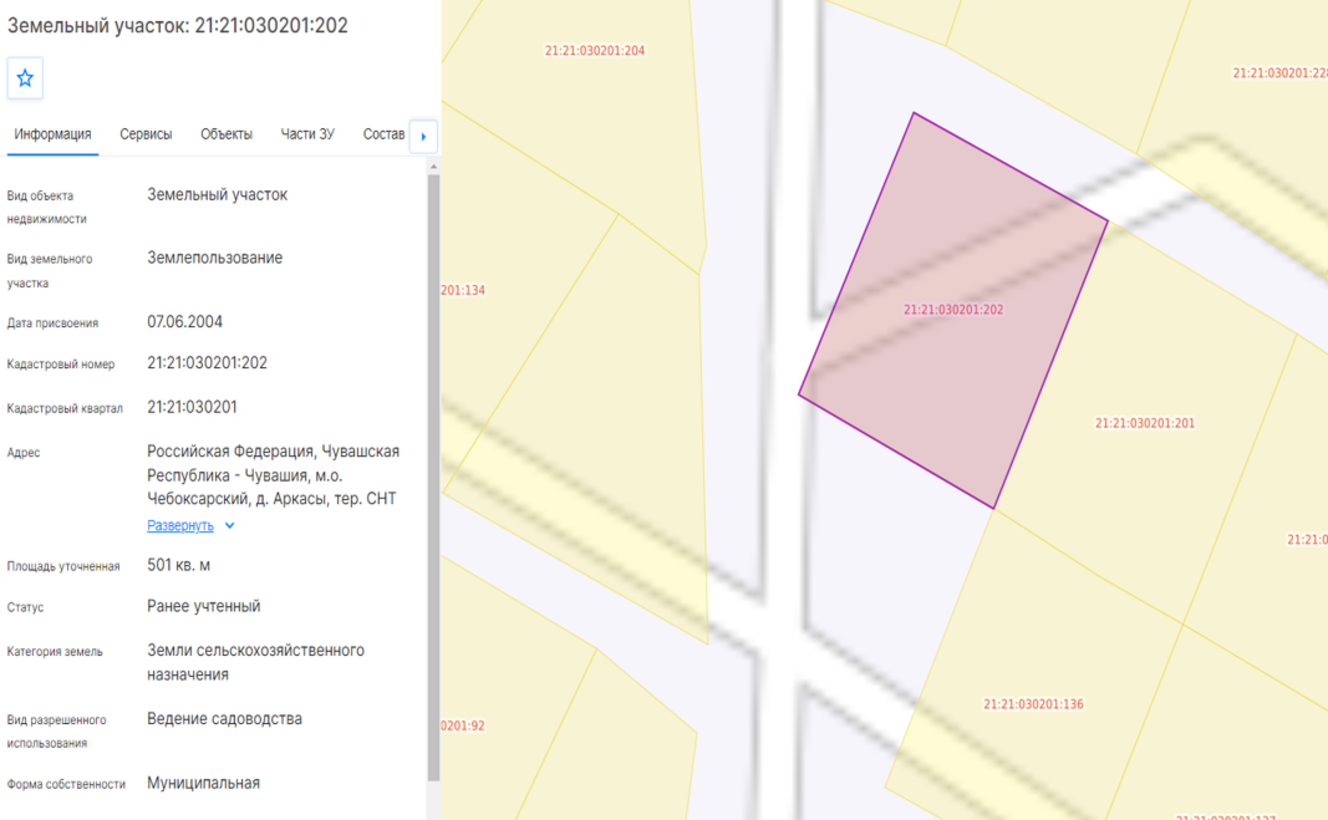This screenshot has width=1328, height=820.
Task: Click ownership value Муниципальная
Action: click(204, 783)
